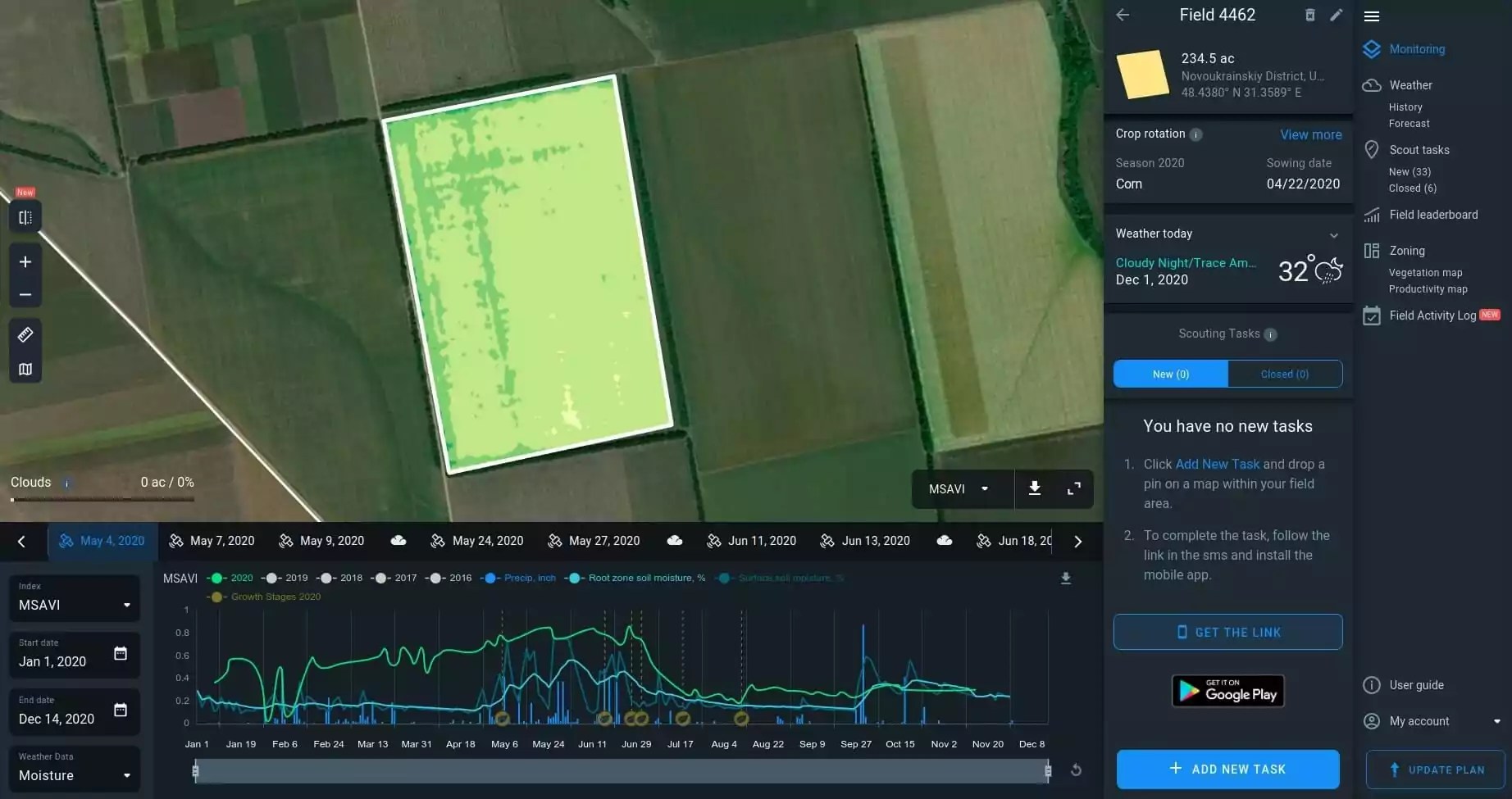The width and height of the screenshot is (1512, 799).
Task: Collapse the Weather today panel chevron
Action: click(x=1335, y=234)
